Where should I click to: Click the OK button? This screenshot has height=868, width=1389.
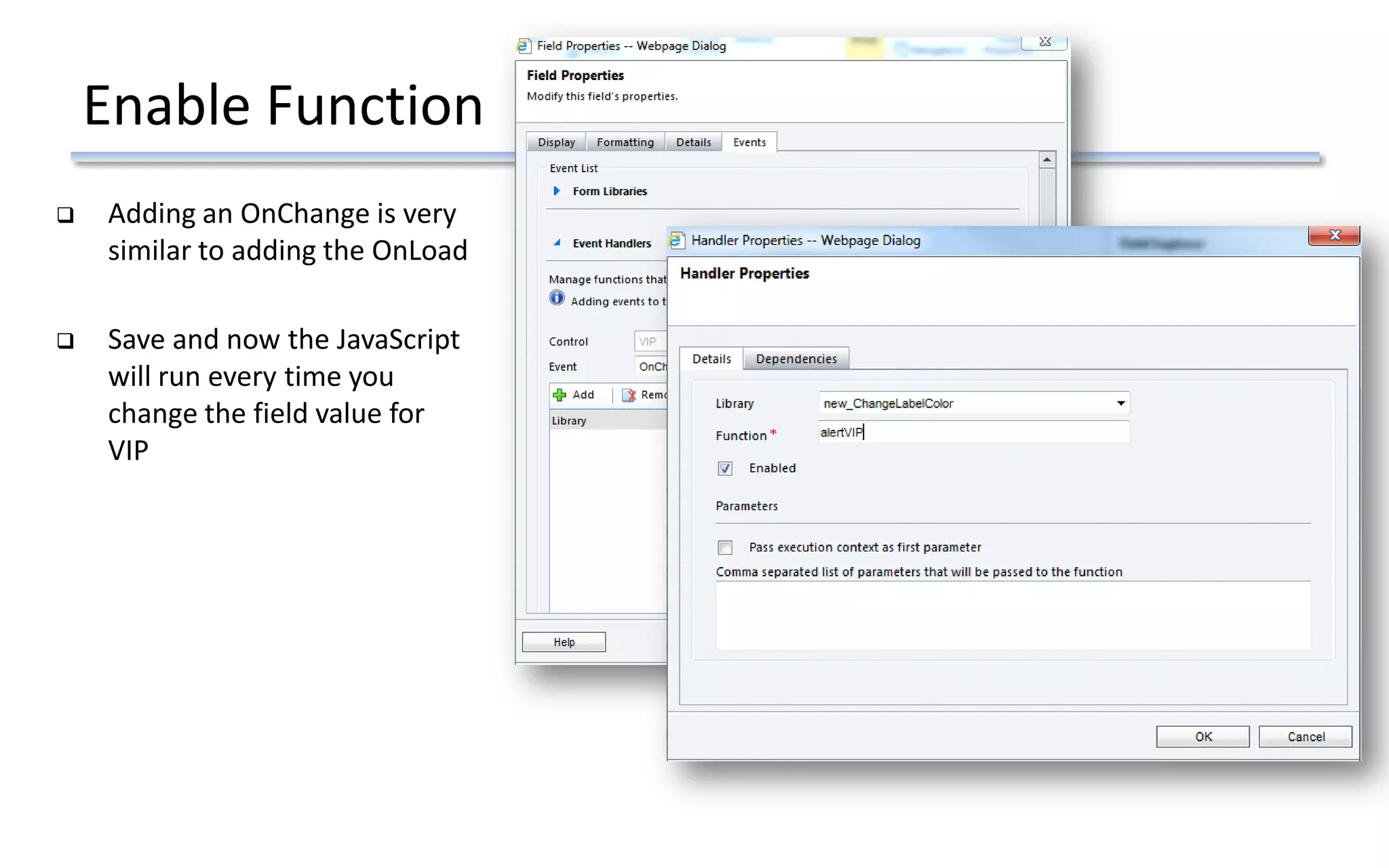tap(1202, 736)
